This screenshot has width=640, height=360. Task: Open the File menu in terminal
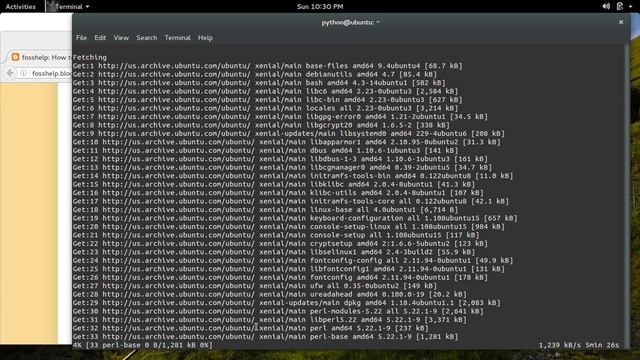(x=81, y=38)
